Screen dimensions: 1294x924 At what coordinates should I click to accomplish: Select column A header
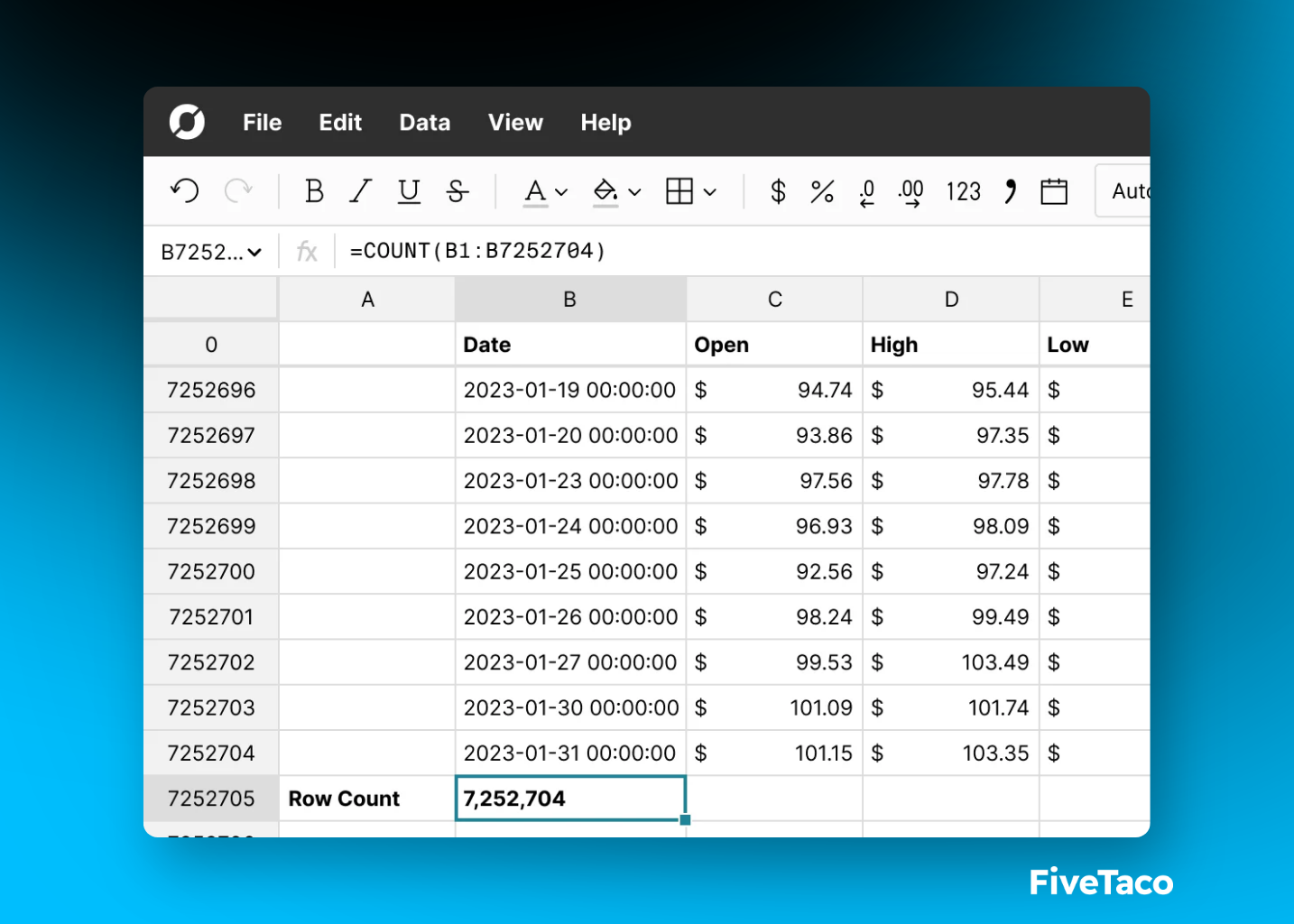(x=367, y=300)
